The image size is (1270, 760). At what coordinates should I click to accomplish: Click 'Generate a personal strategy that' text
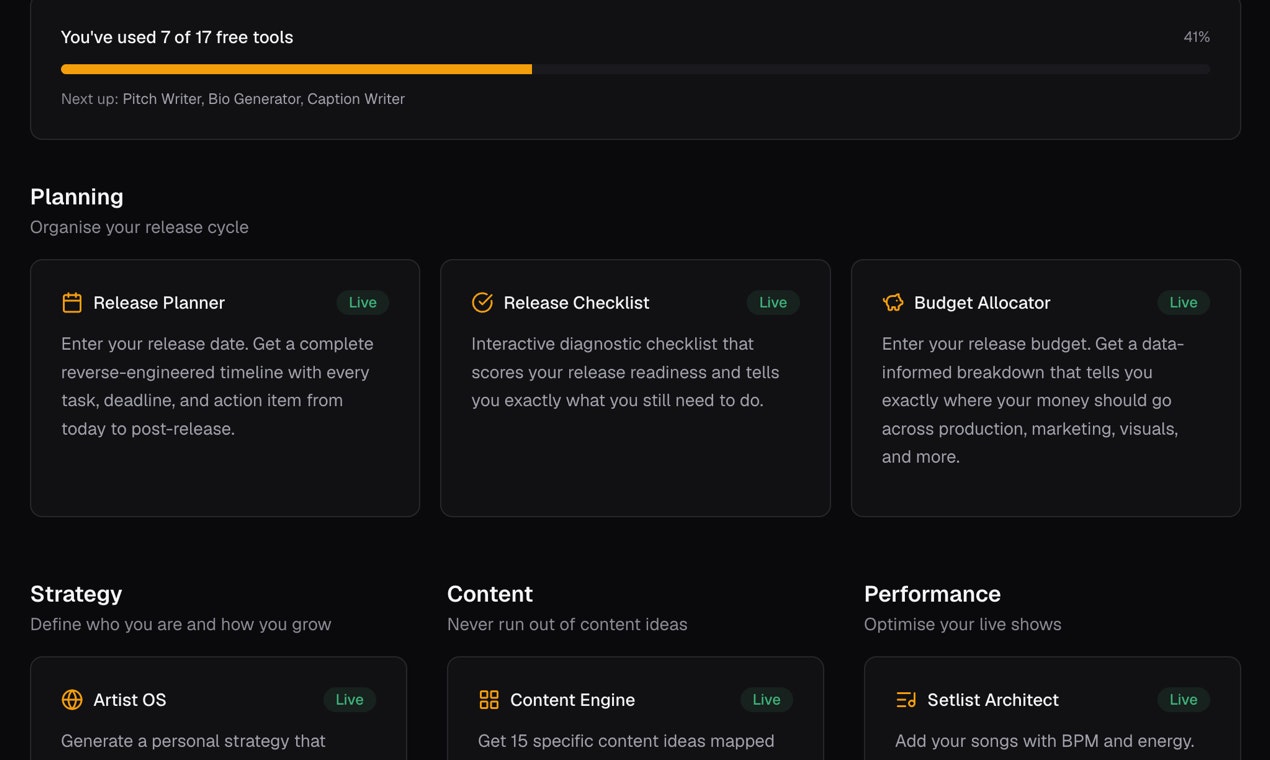pyautogui.click(x=193, y=741)
